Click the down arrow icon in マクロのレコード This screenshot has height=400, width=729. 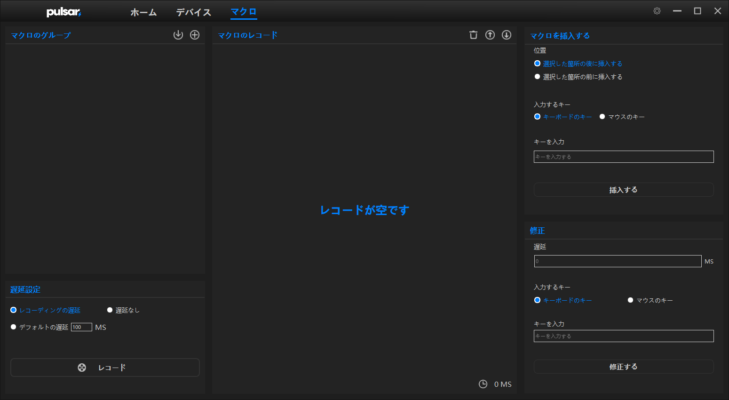[506, 35]
